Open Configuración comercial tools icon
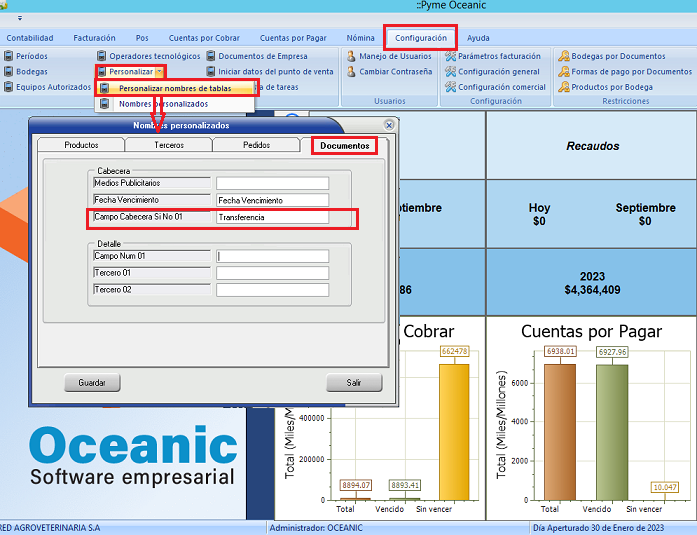697x535 pixels. pyautogui.click(x=450, y=87)
